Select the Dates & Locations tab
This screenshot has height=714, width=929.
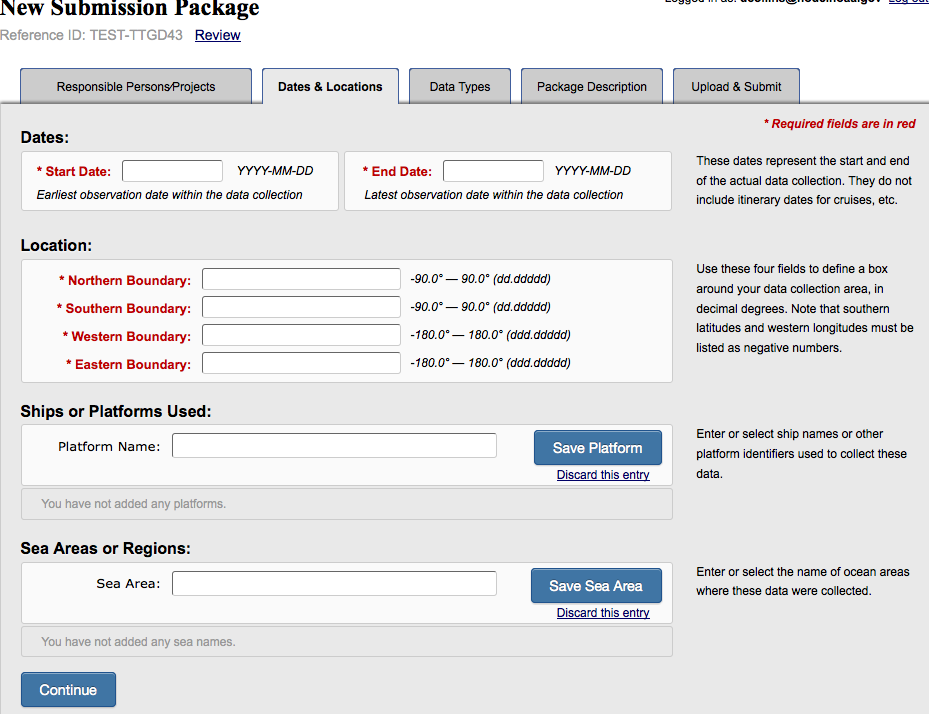[330, 87]
